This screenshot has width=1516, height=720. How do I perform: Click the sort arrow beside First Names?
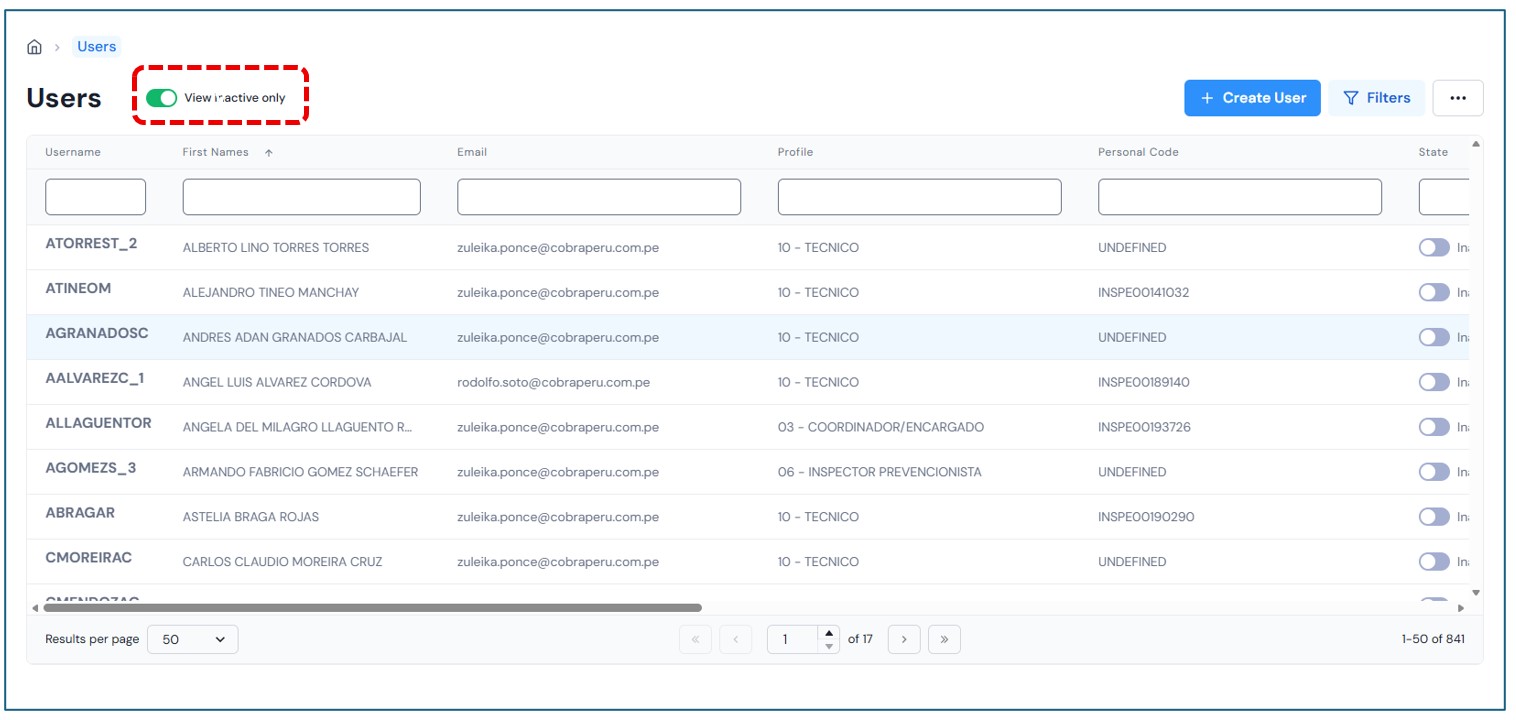[269, 153]
